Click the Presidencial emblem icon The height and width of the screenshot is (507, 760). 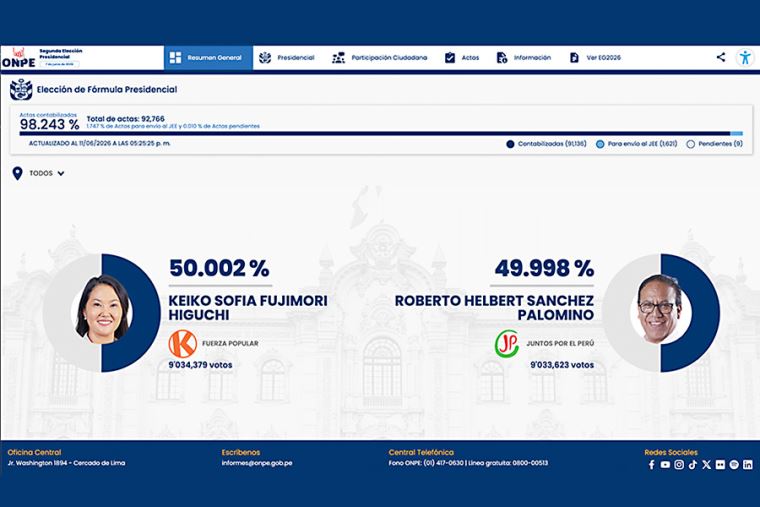(265, 58)
